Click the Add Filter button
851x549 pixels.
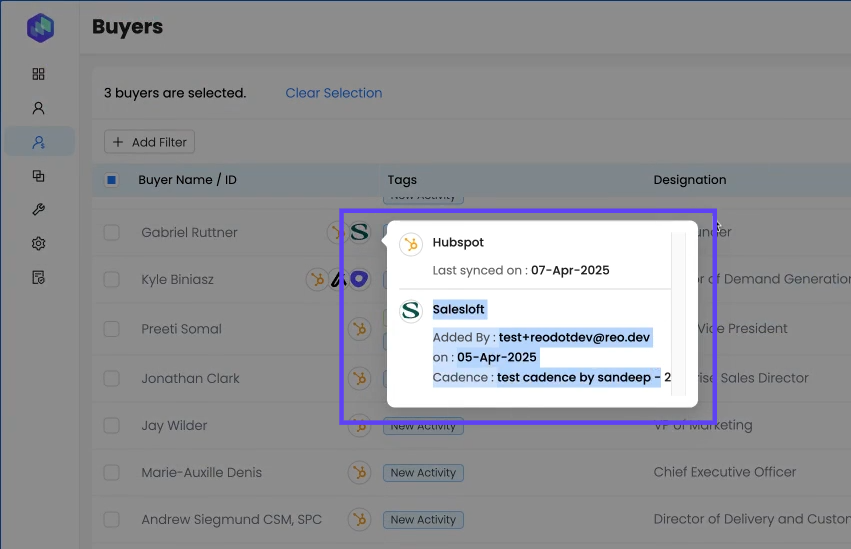[x=150, y=142]
